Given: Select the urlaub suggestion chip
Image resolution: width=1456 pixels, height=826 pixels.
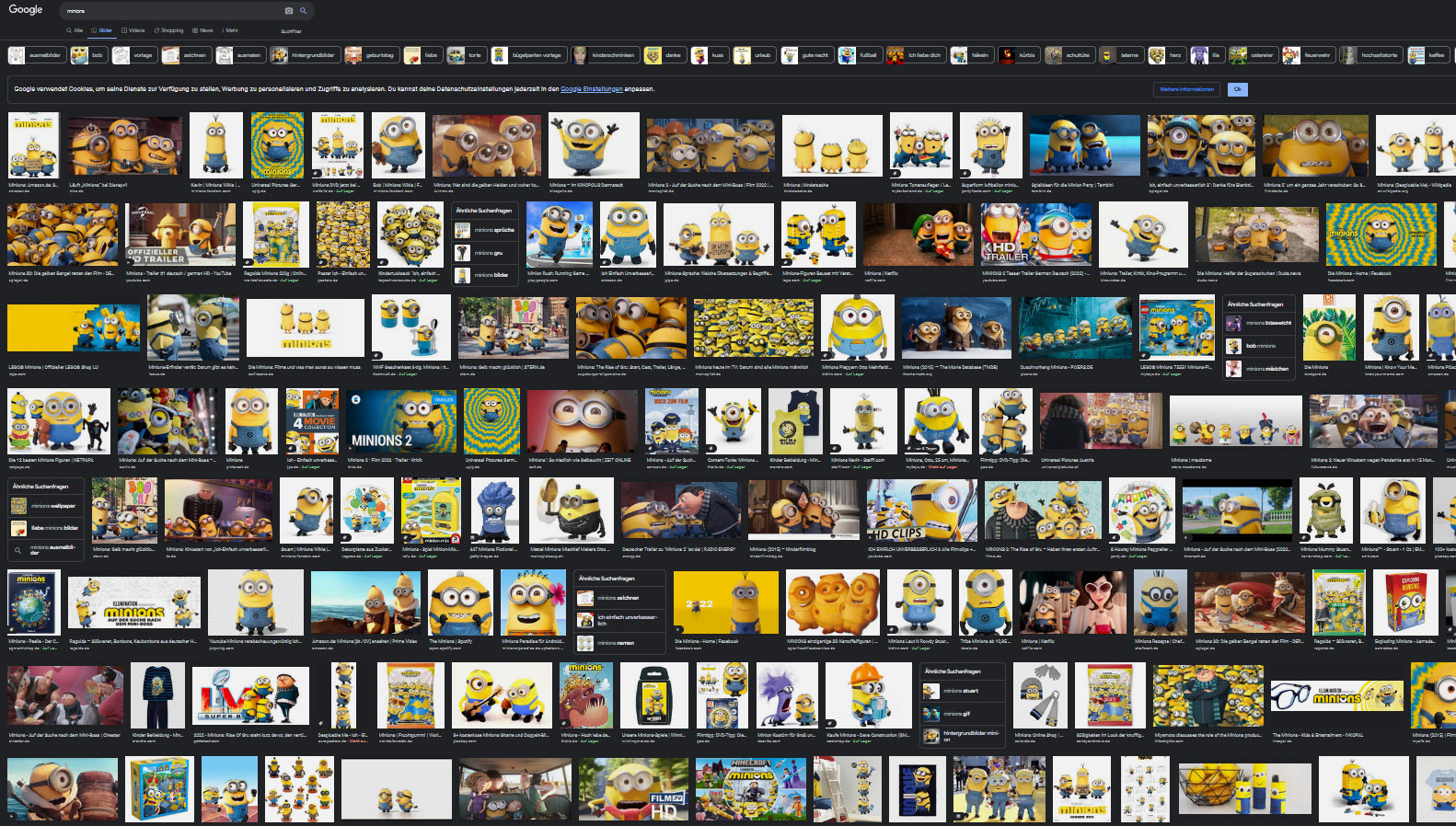Looking at the screenshot, I should [x=755, y=55].
